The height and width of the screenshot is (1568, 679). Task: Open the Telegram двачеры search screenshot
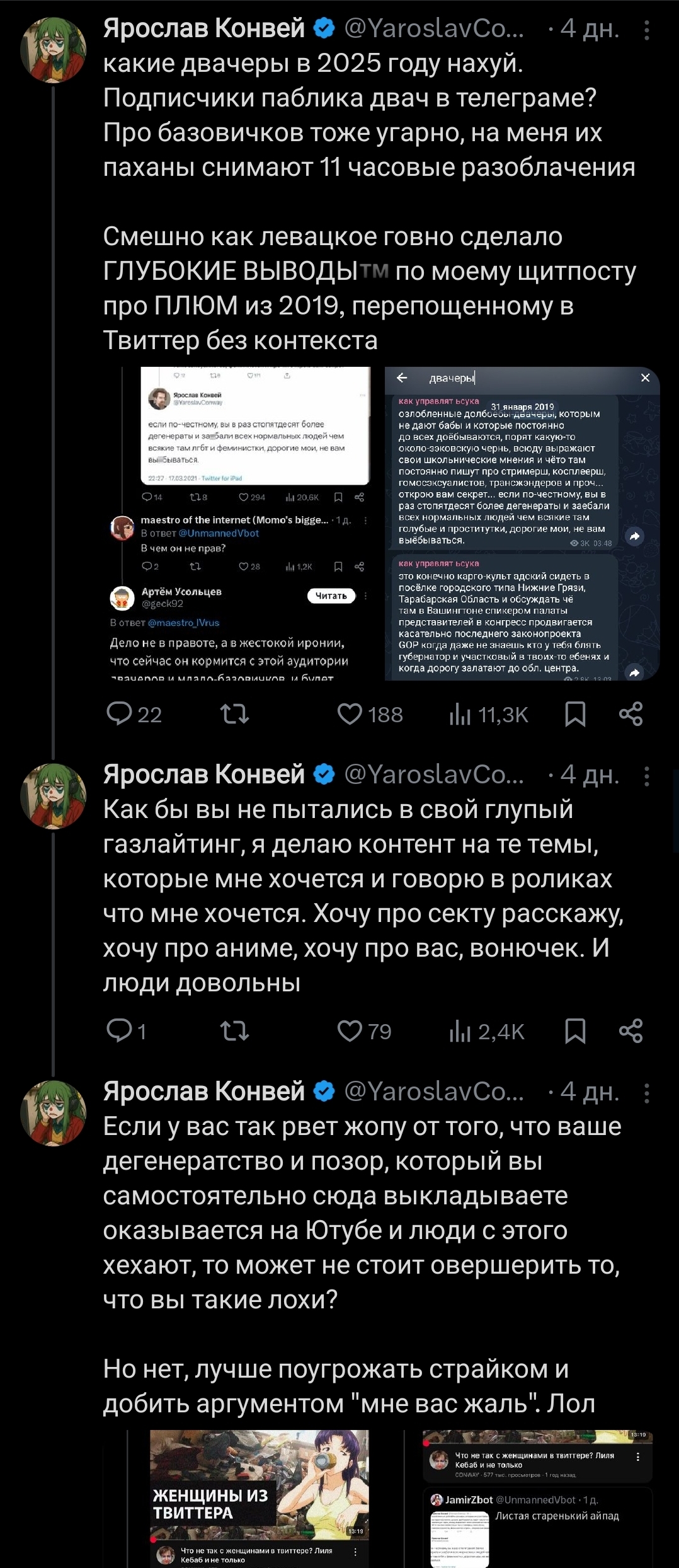(522, 523)
